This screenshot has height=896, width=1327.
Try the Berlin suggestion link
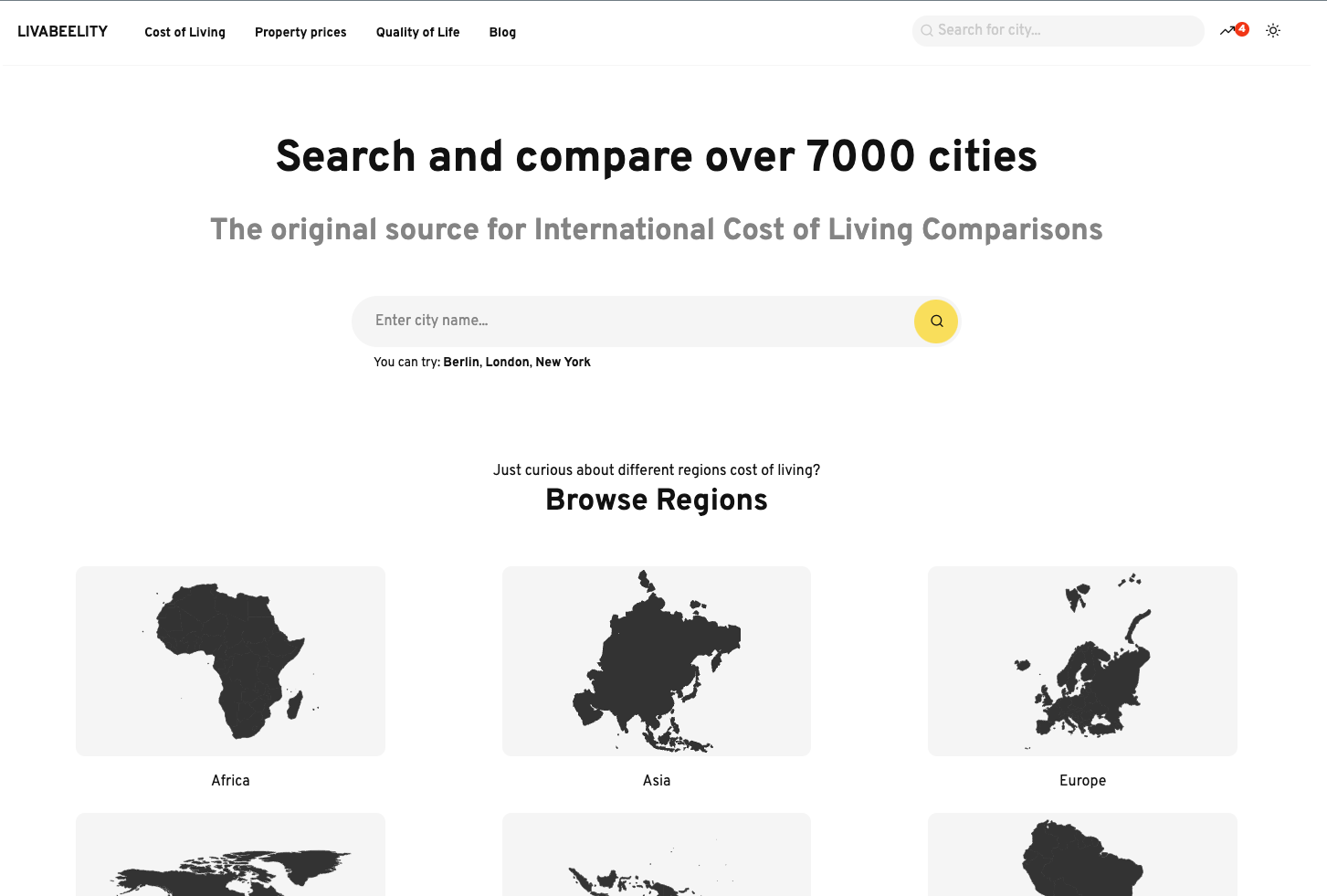pyautogui.click(x=461, y=362)
